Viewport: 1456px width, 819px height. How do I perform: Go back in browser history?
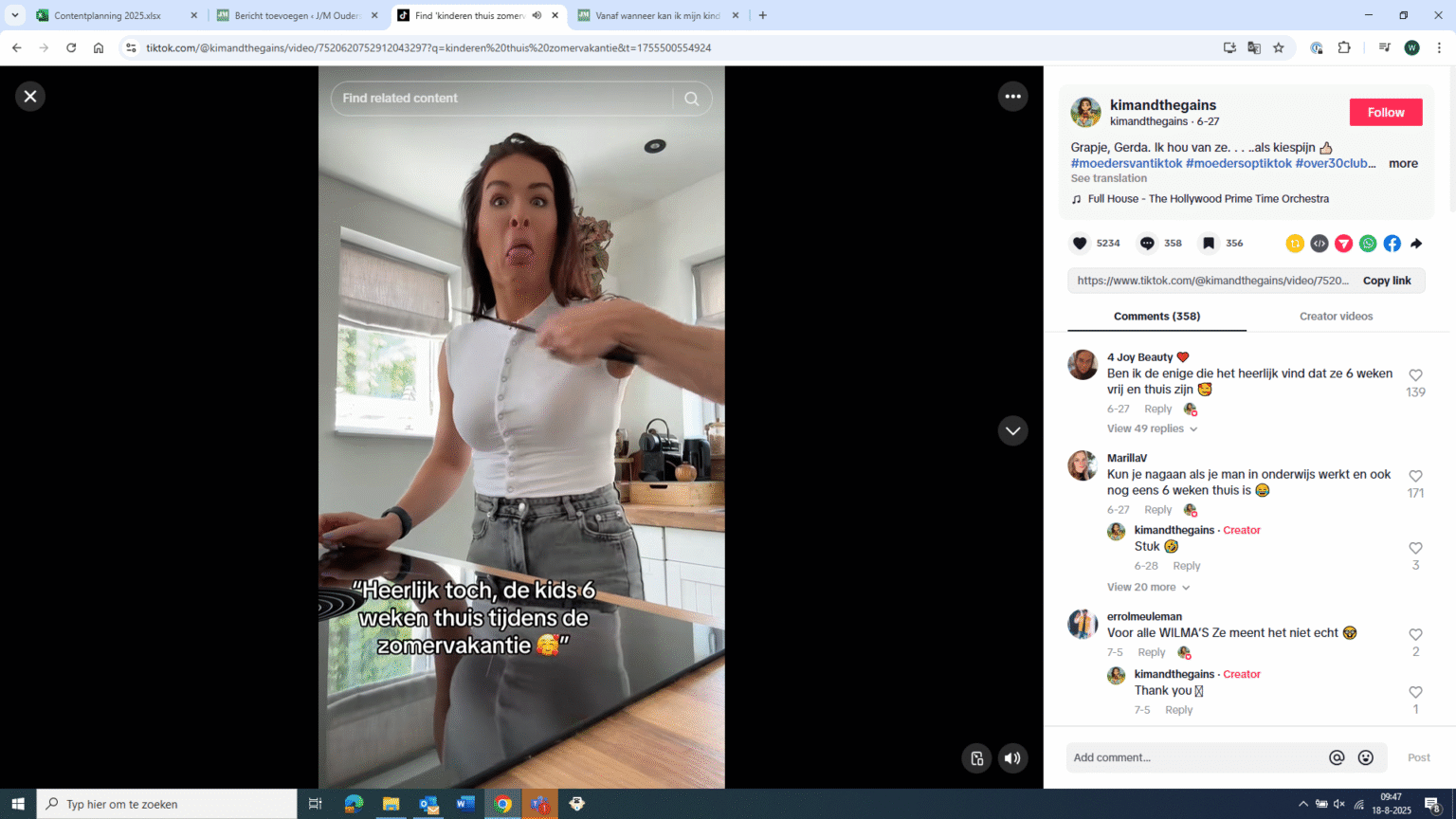pyautogui.click(x=17, y=47)
